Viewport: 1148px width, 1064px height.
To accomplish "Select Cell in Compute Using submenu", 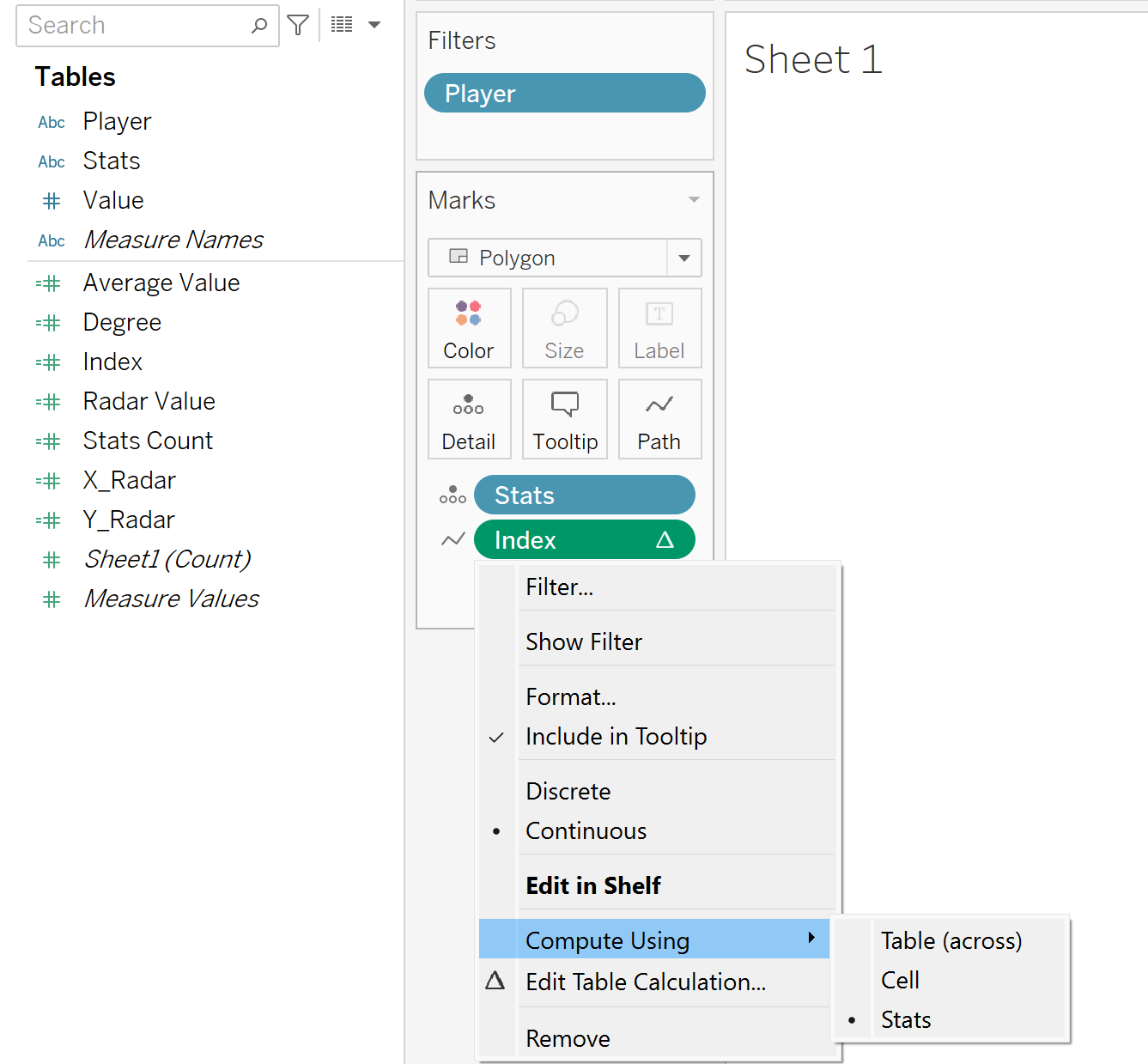I will tap(900, 981).
